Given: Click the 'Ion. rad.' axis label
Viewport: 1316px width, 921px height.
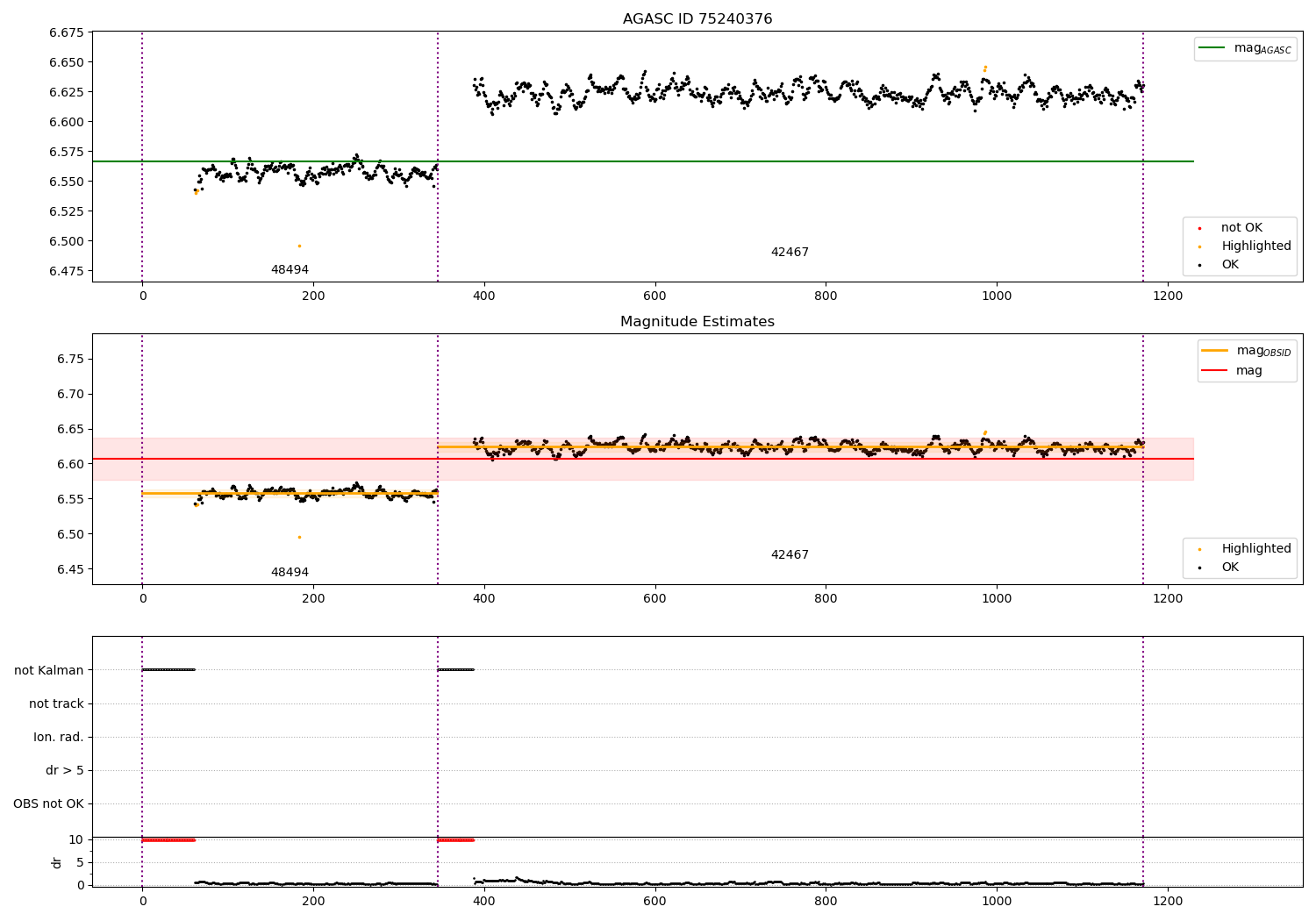Looking at the screenshot, I should tap(59, 737).
